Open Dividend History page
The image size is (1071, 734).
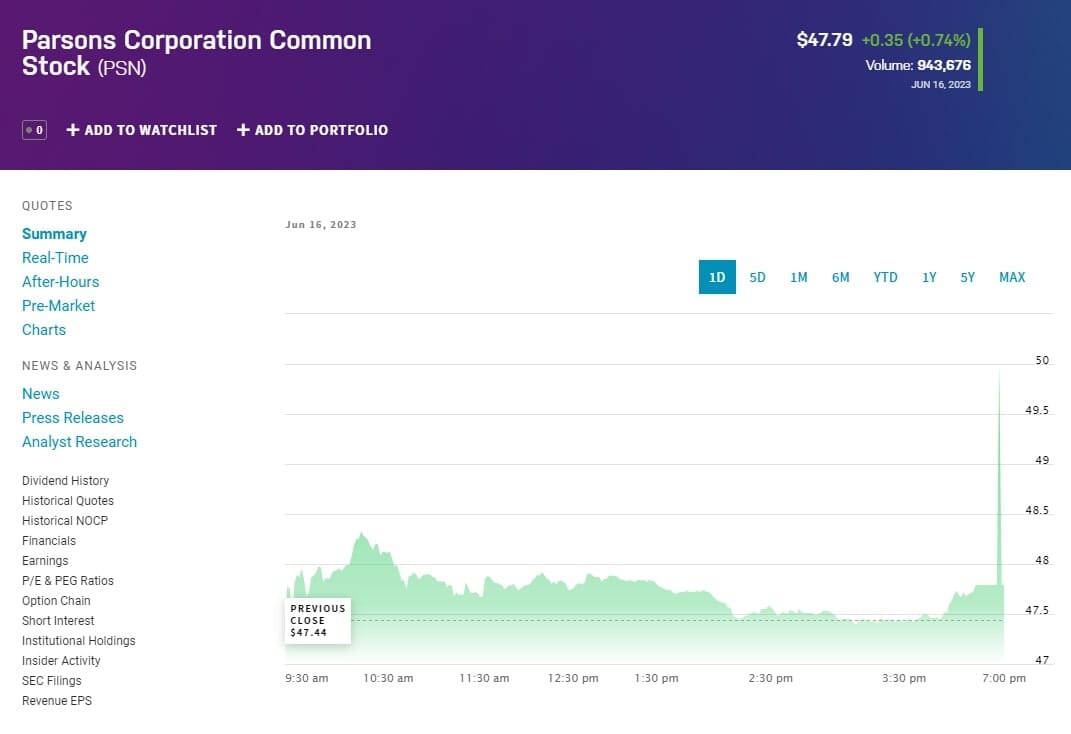click(x=65, y=481)
